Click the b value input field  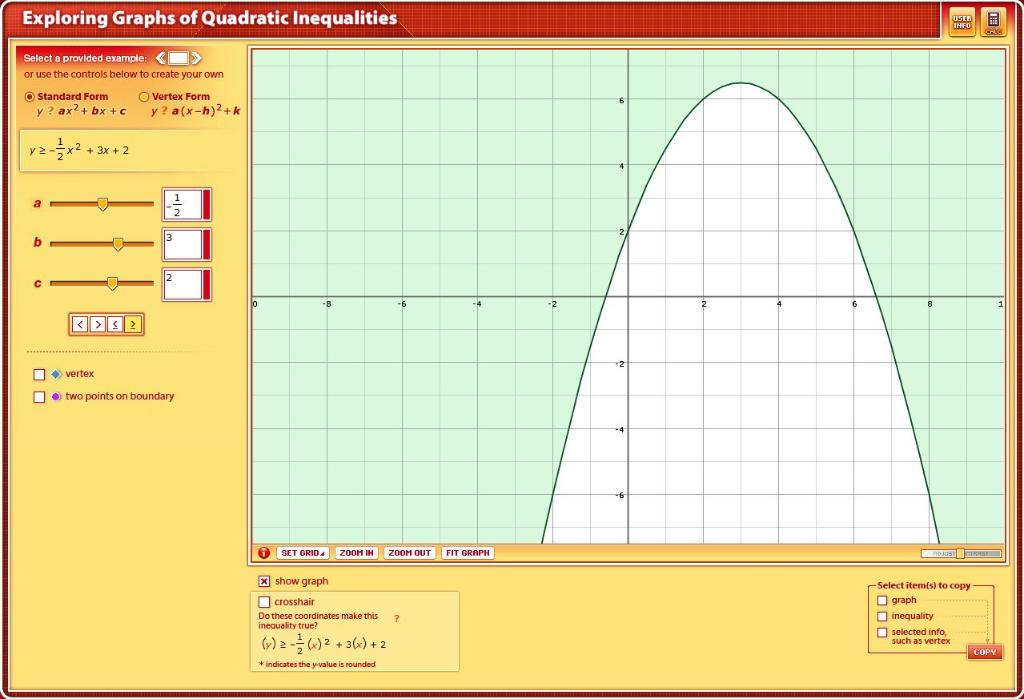pos(183,244)
